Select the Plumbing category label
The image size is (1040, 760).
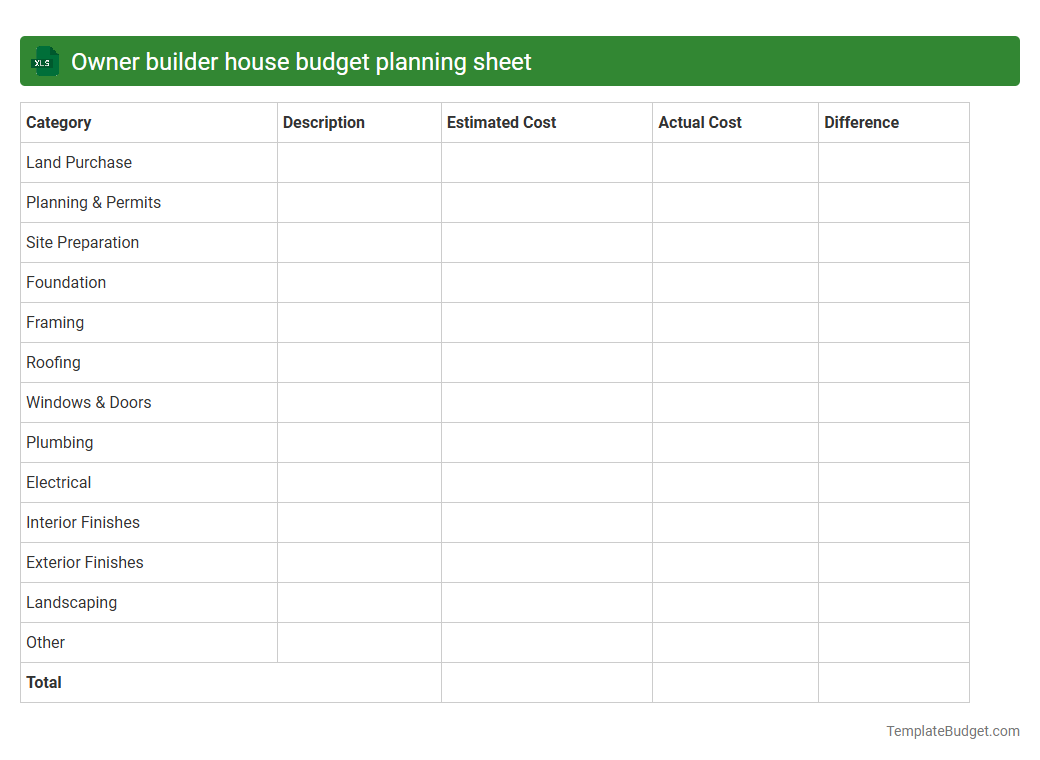point(60,442)
